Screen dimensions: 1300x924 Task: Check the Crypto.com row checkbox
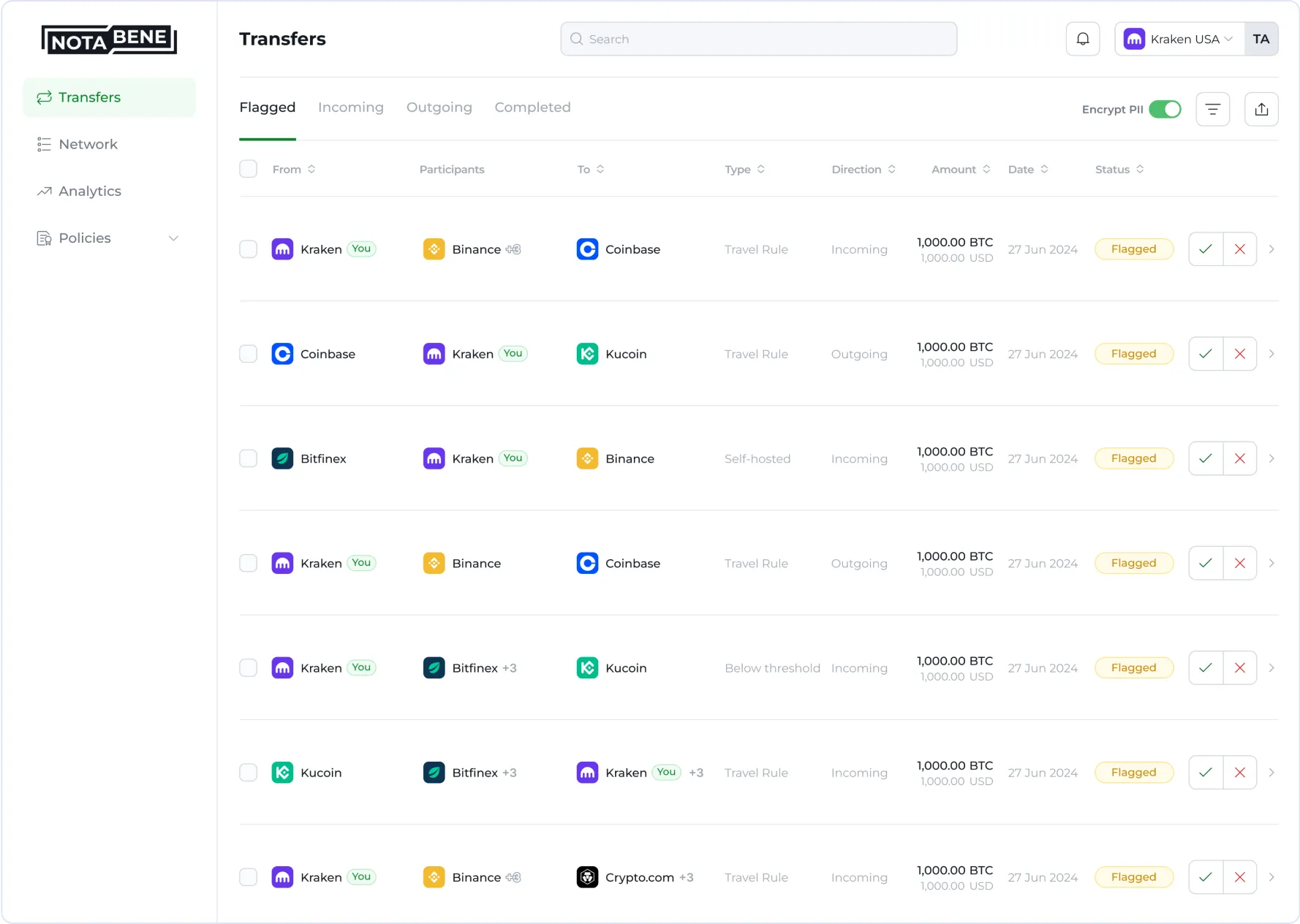(x=249, y=877)
